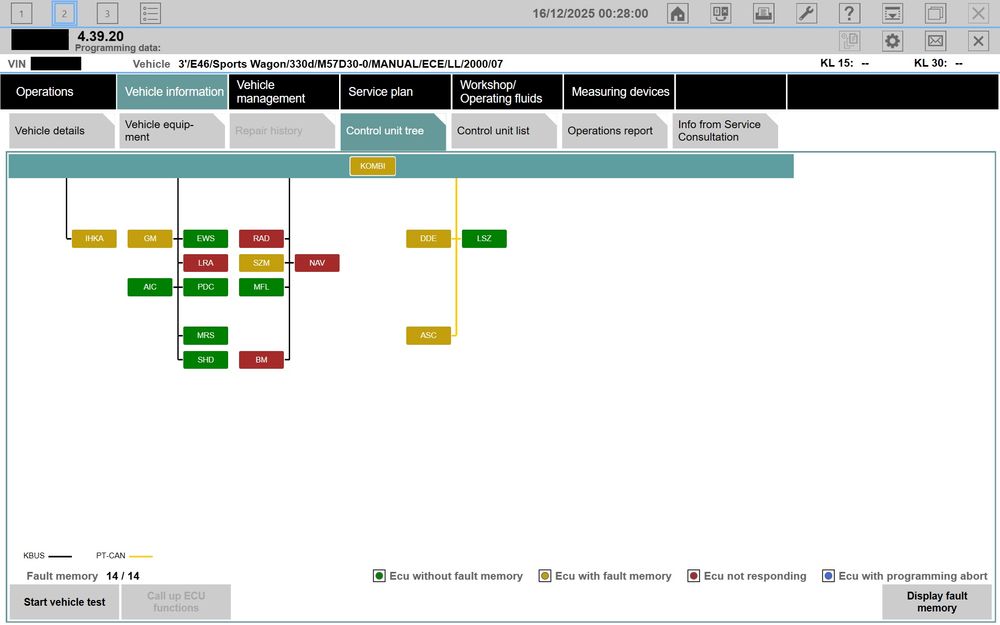Select the PDC control unit node
The width and height of the screenshot is (1000, 625).
(205, 287)
